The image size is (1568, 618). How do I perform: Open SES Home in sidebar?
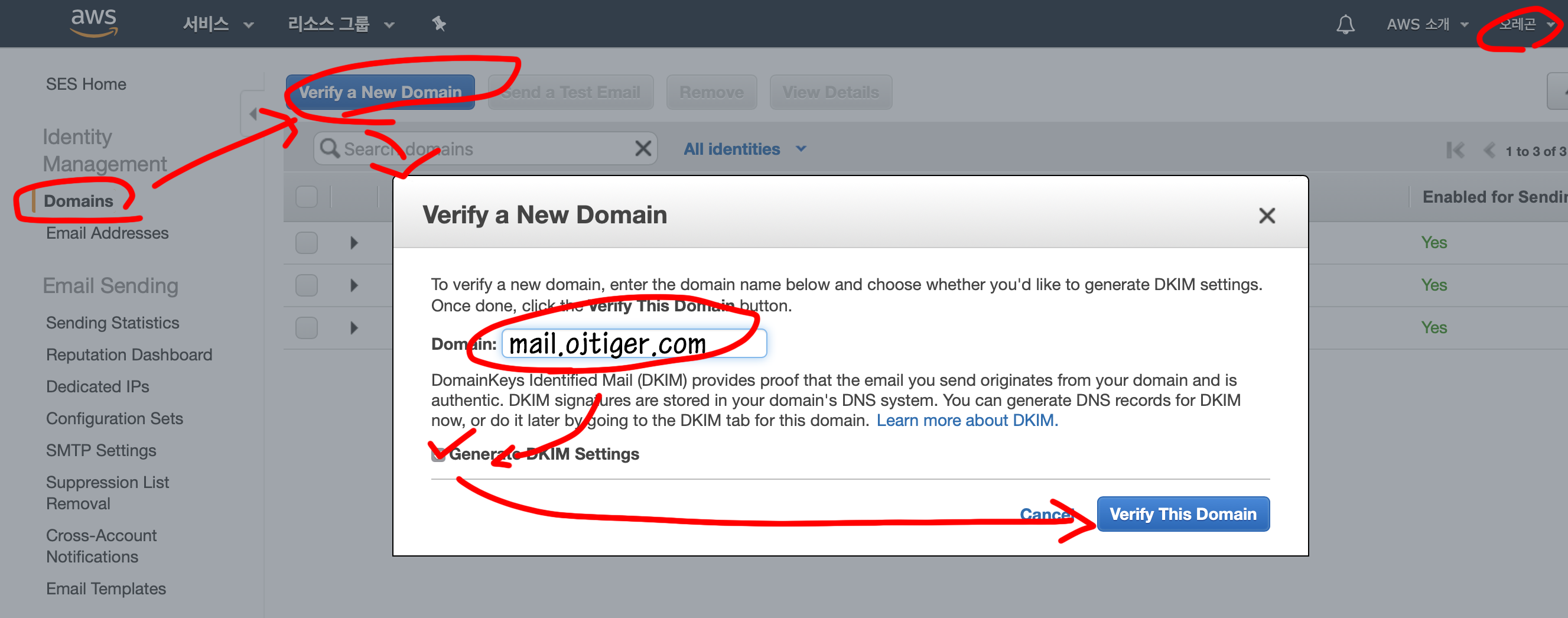pos(86,84)
